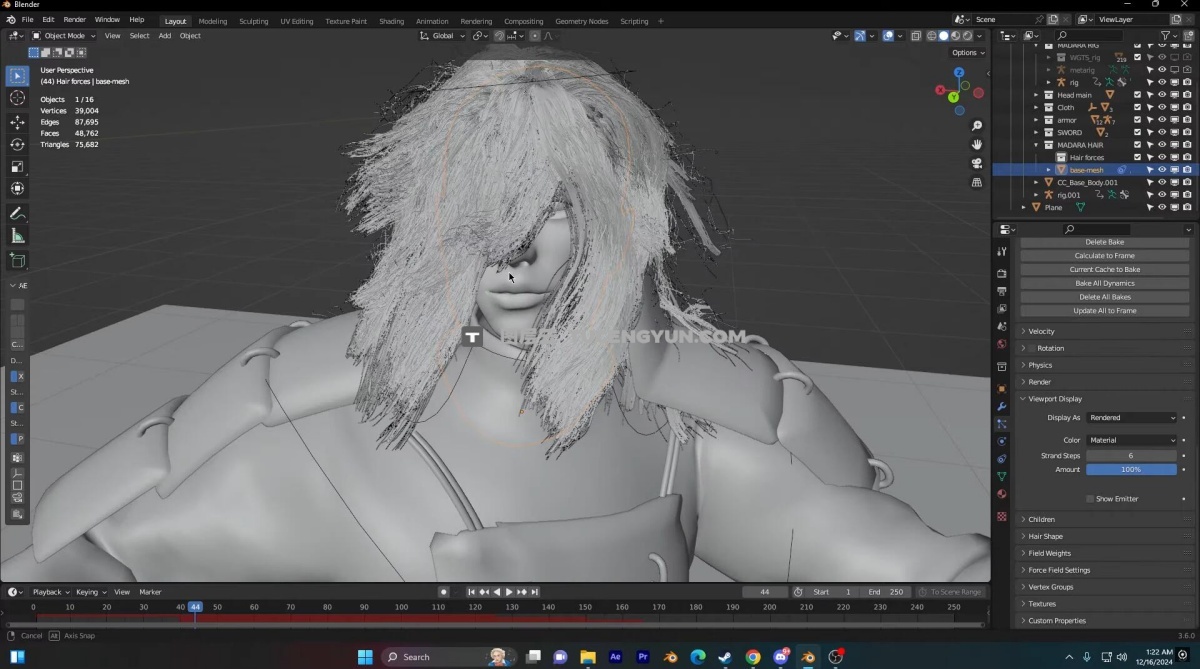
Task: Toggle the camera view icon
Action: pyautogui.click(x=977, y=164)
